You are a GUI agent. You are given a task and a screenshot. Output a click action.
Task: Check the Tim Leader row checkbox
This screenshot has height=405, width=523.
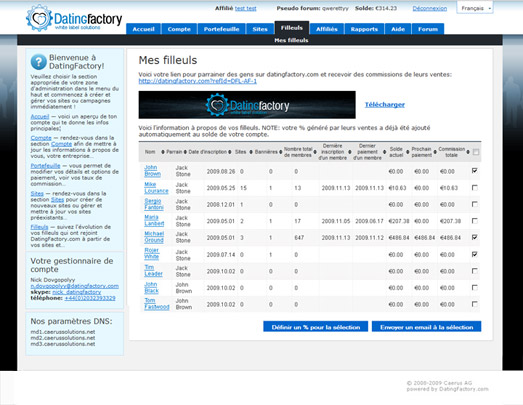pyautogui.click(x=475, y=271)
